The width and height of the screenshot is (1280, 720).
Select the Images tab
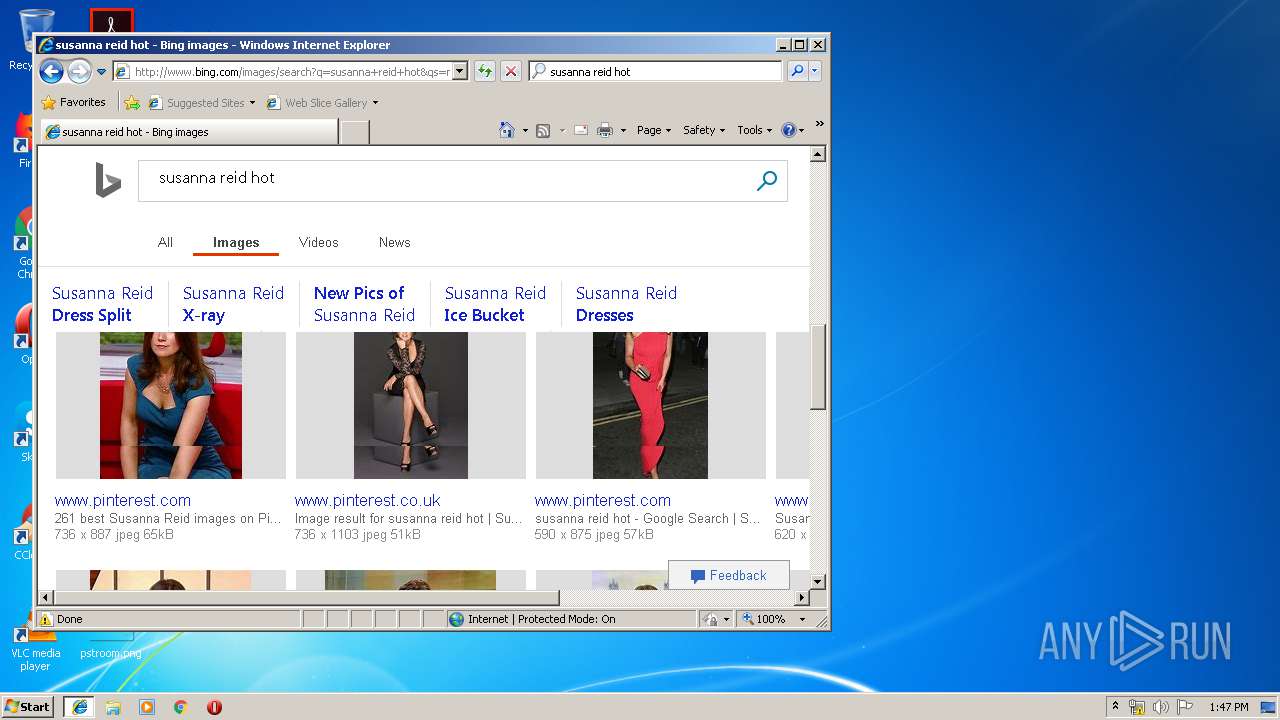click(x=236, y=242)
